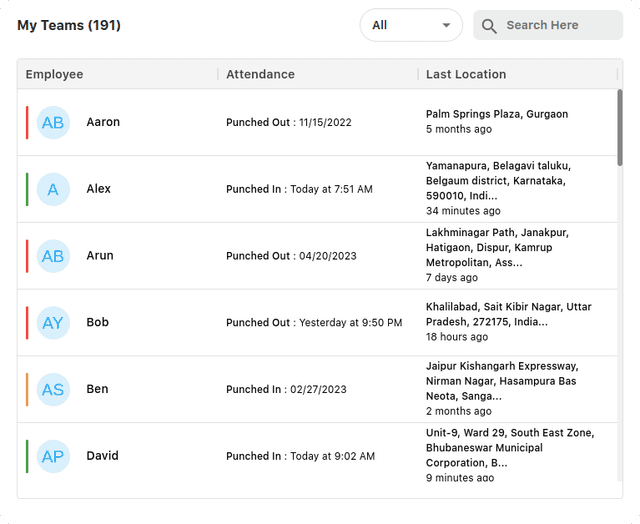
Task: Click the magnifying glass search icon
Action: tap(489, 26)
